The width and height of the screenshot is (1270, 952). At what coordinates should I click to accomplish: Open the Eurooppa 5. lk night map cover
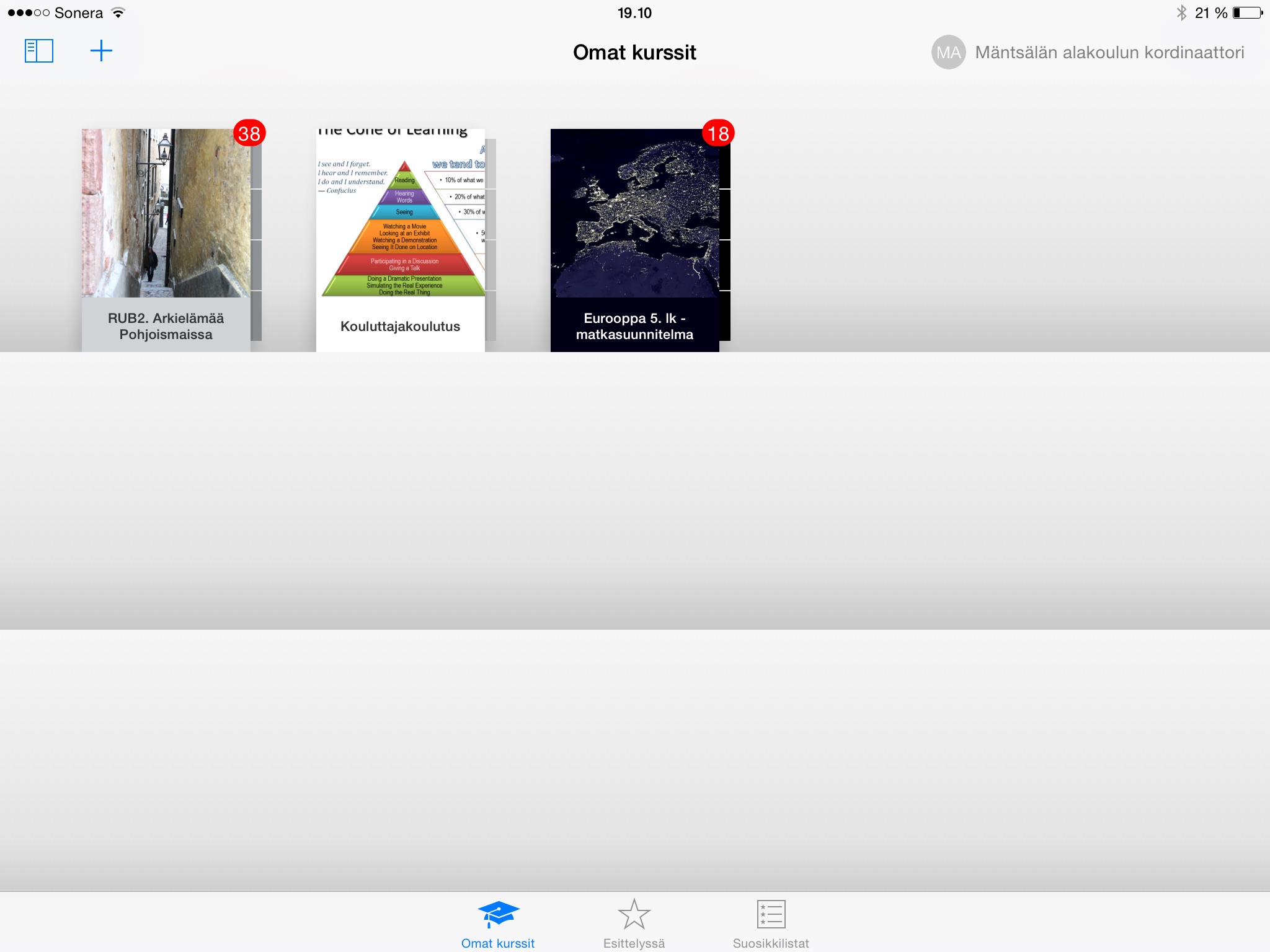click(x=634, y=213)
